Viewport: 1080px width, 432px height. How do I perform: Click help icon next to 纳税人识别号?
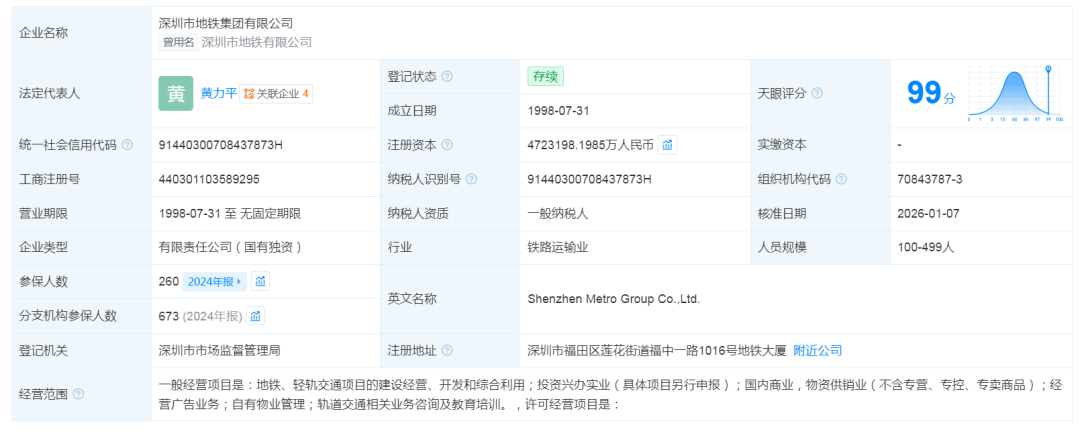click(471, 180)
